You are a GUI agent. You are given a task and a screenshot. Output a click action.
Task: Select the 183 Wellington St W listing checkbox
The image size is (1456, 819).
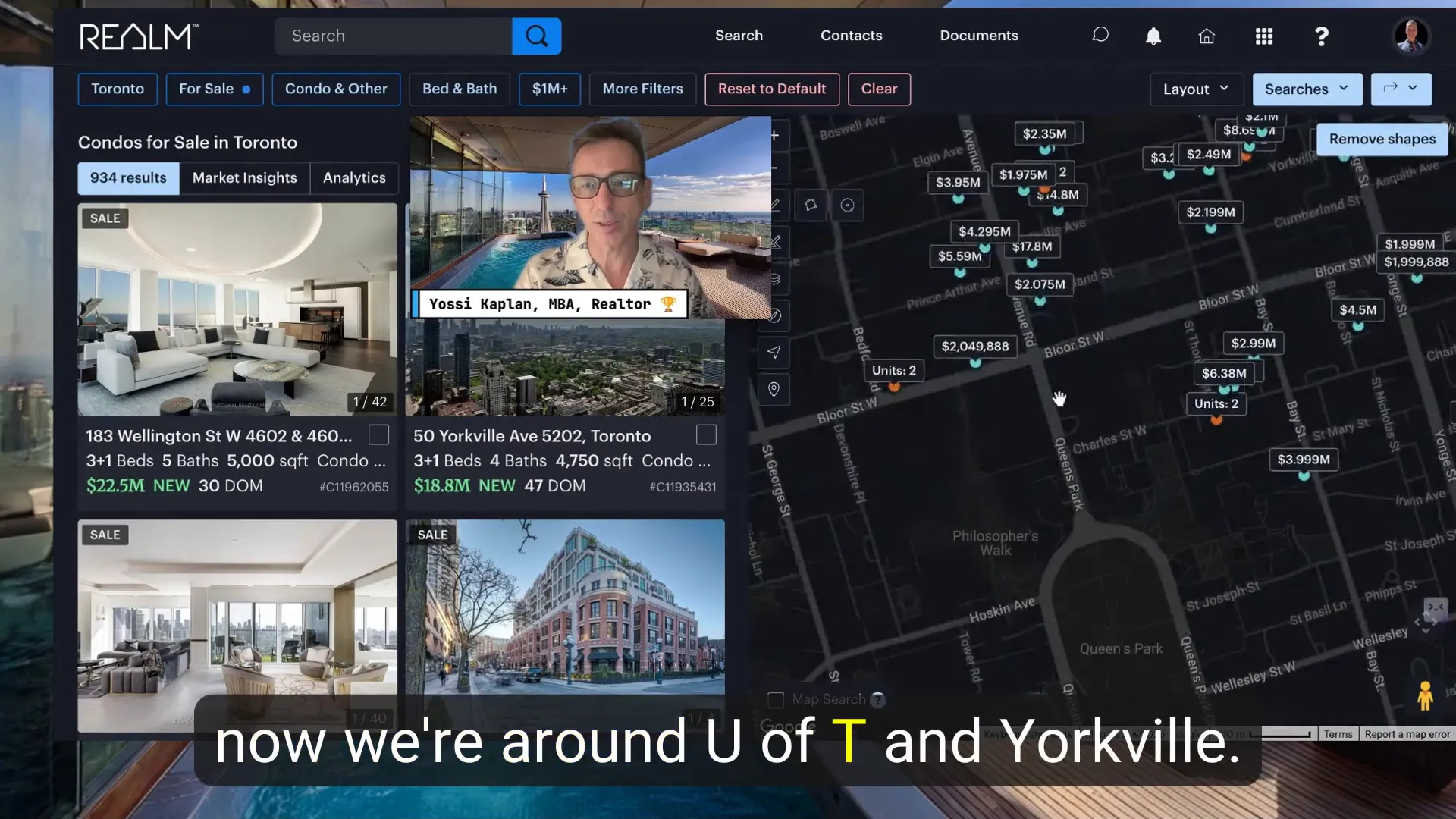(378, 435)
